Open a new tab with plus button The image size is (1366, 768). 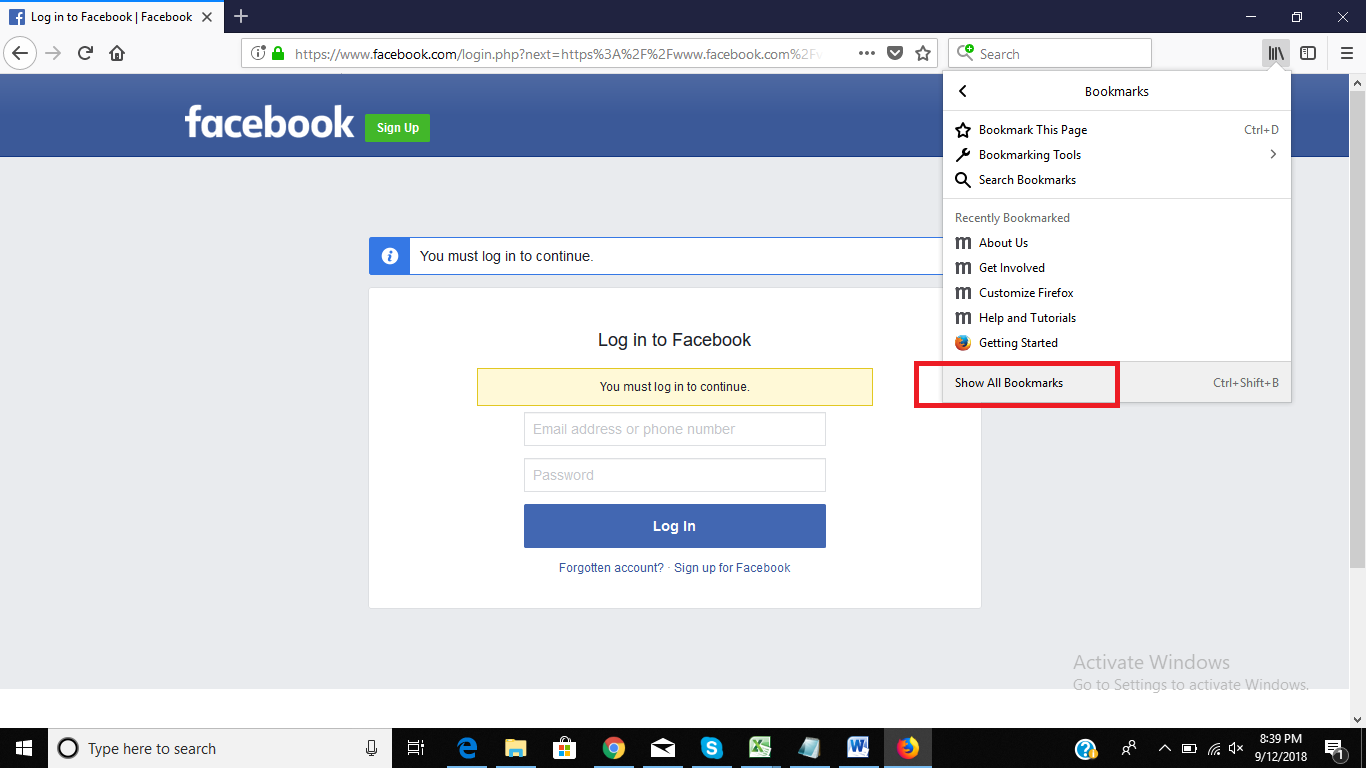coord(241,16)
